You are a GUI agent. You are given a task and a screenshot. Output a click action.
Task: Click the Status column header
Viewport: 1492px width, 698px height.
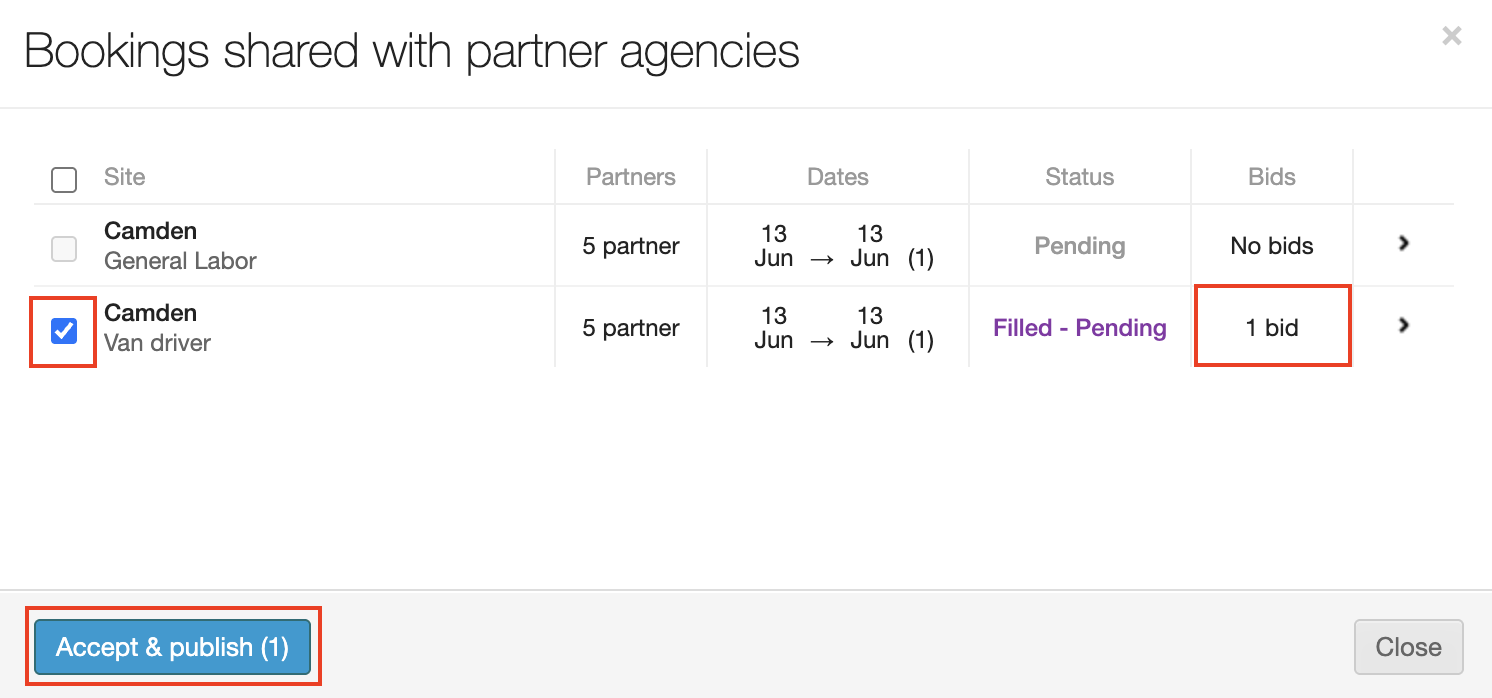click(x=1079, y=177)
